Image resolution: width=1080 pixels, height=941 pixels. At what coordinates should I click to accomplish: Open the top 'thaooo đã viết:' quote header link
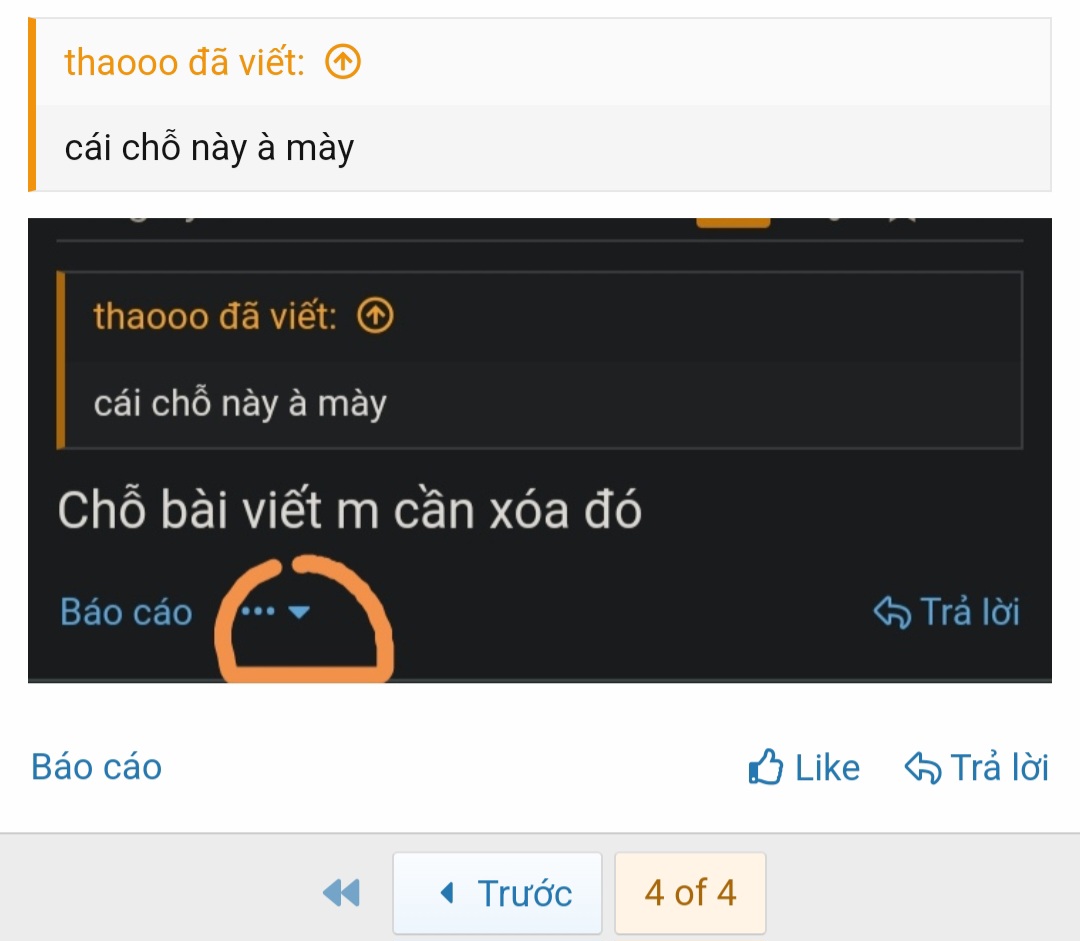pos(185,62)
